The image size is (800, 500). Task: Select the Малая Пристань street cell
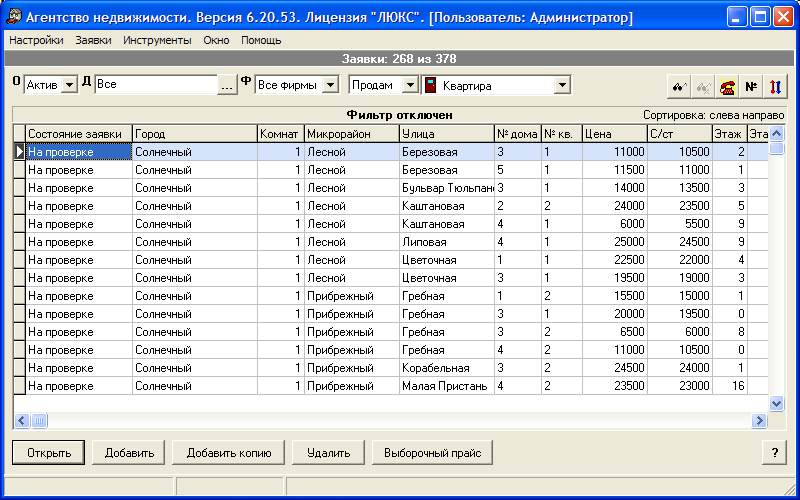pos(447,386)
